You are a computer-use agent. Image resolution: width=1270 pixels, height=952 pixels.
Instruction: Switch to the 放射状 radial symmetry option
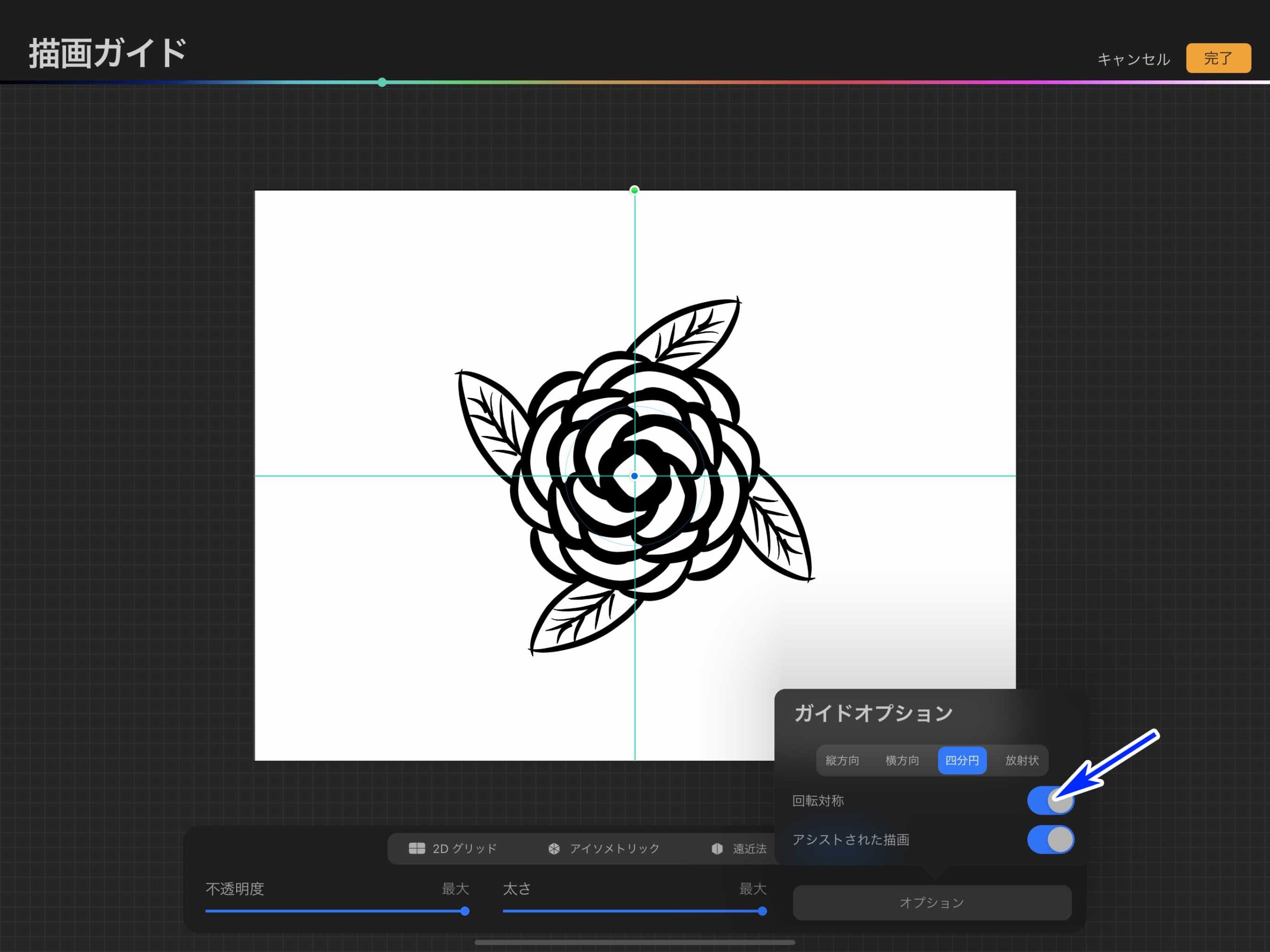(1021, 760)
